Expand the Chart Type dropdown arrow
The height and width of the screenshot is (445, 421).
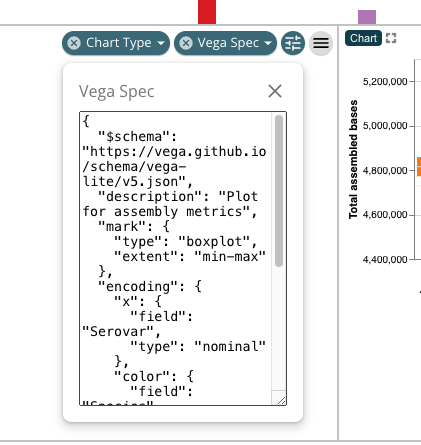coord(161,43)
